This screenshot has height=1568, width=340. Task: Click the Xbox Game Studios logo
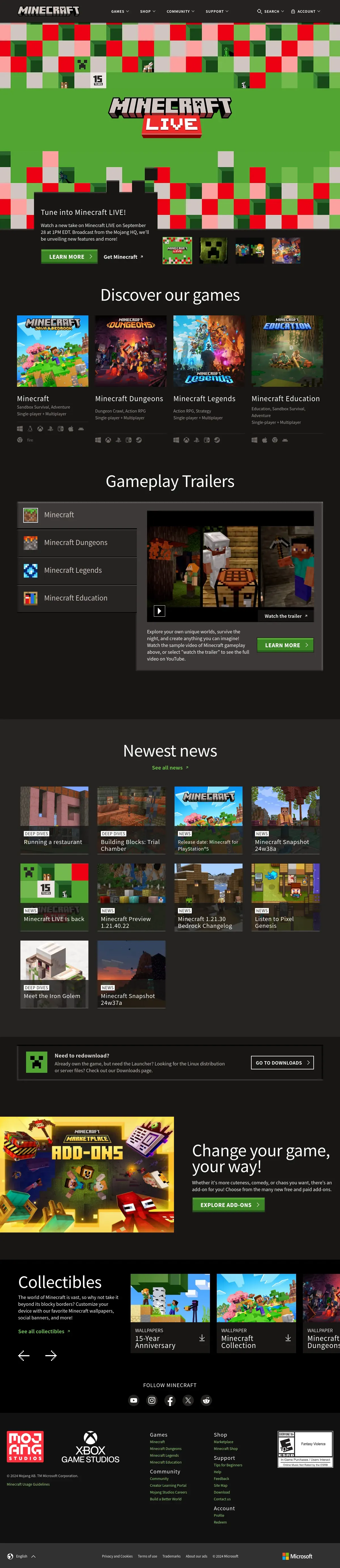tap(90, 1447)
